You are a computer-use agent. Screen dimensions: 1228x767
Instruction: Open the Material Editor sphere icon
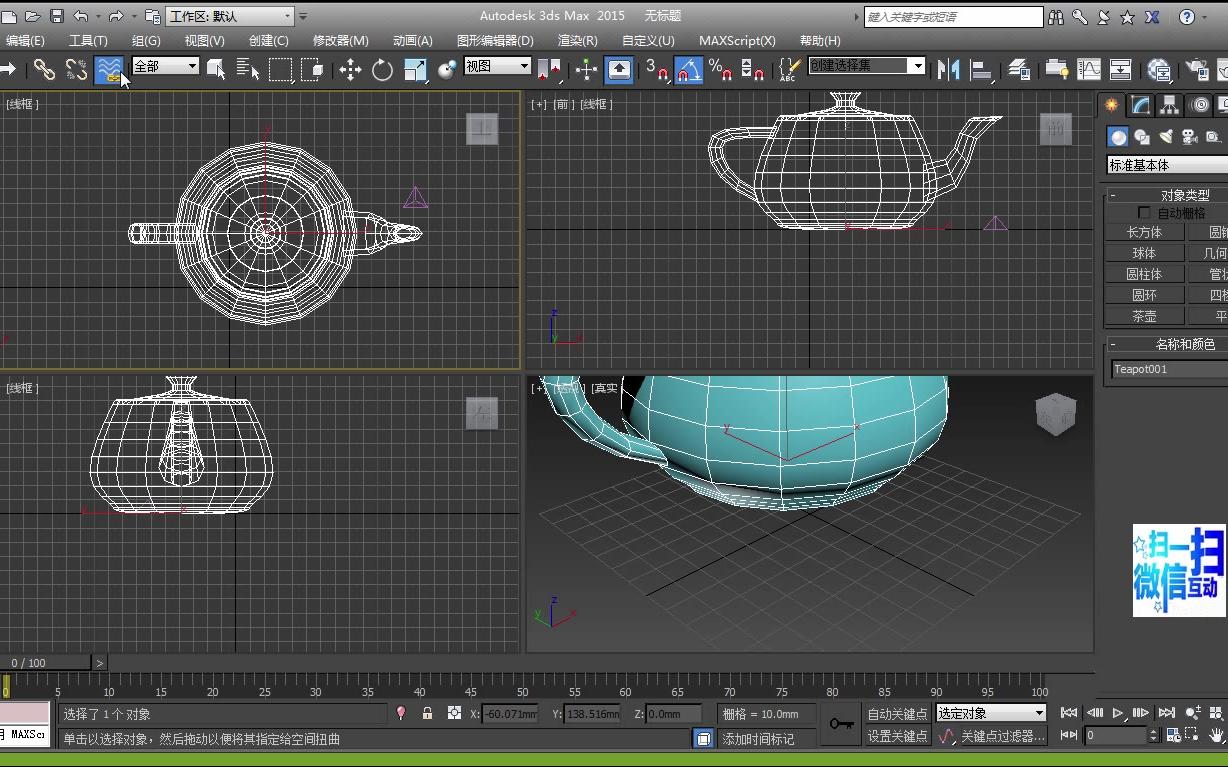[x=1159, y=69]
